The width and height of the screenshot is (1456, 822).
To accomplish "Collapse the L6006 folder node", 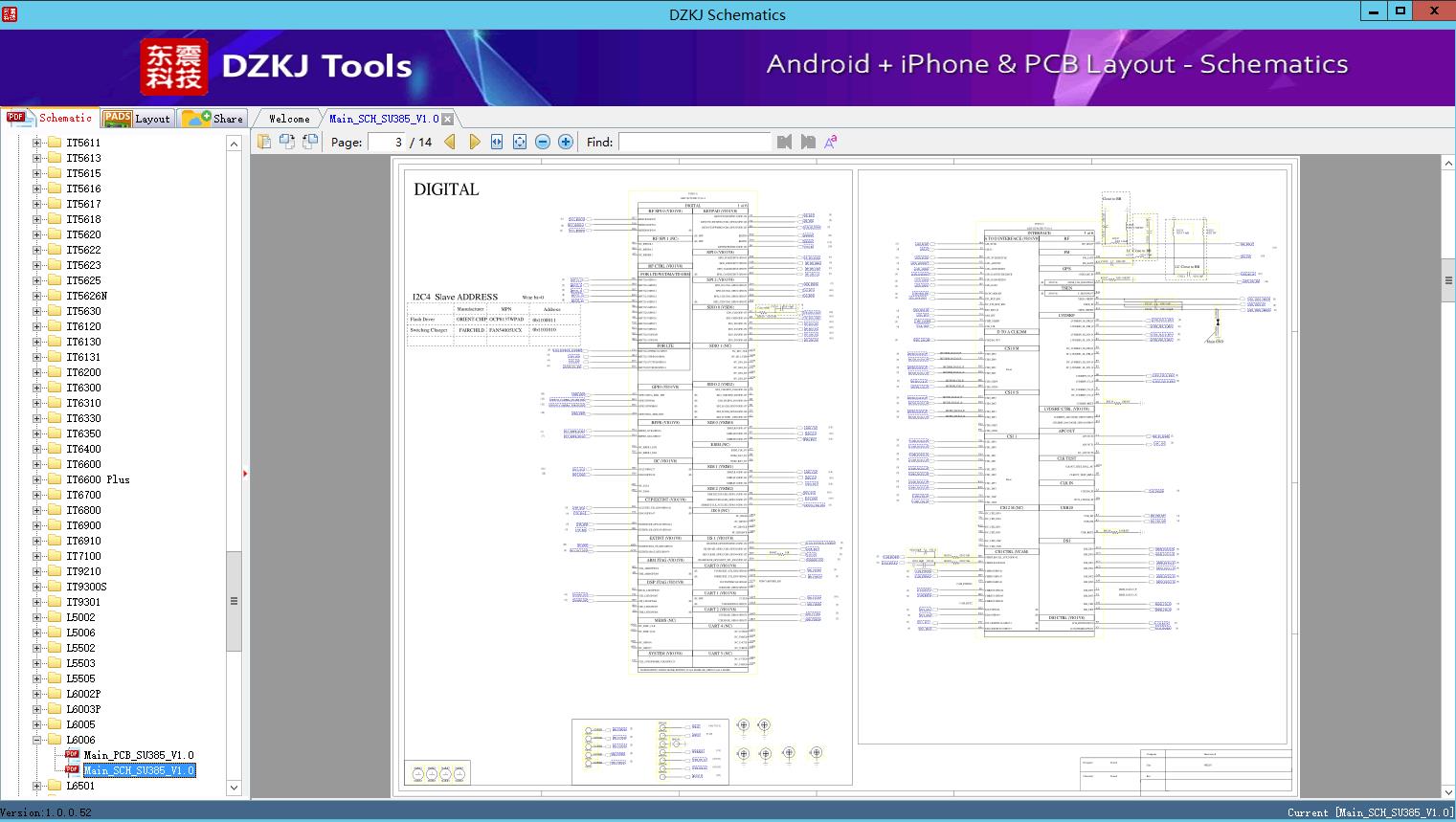I will coord(37,740).
